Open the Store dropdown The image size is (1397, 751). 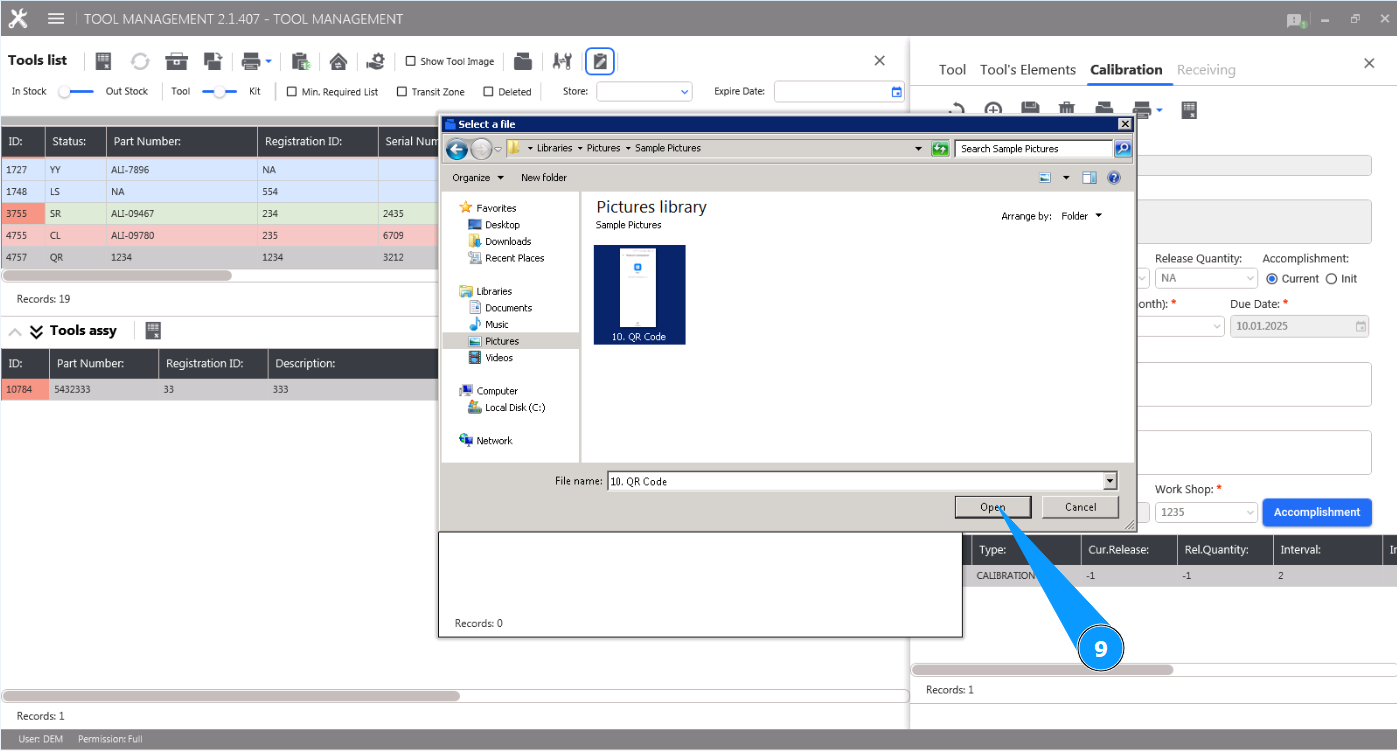tap(687, 91)
